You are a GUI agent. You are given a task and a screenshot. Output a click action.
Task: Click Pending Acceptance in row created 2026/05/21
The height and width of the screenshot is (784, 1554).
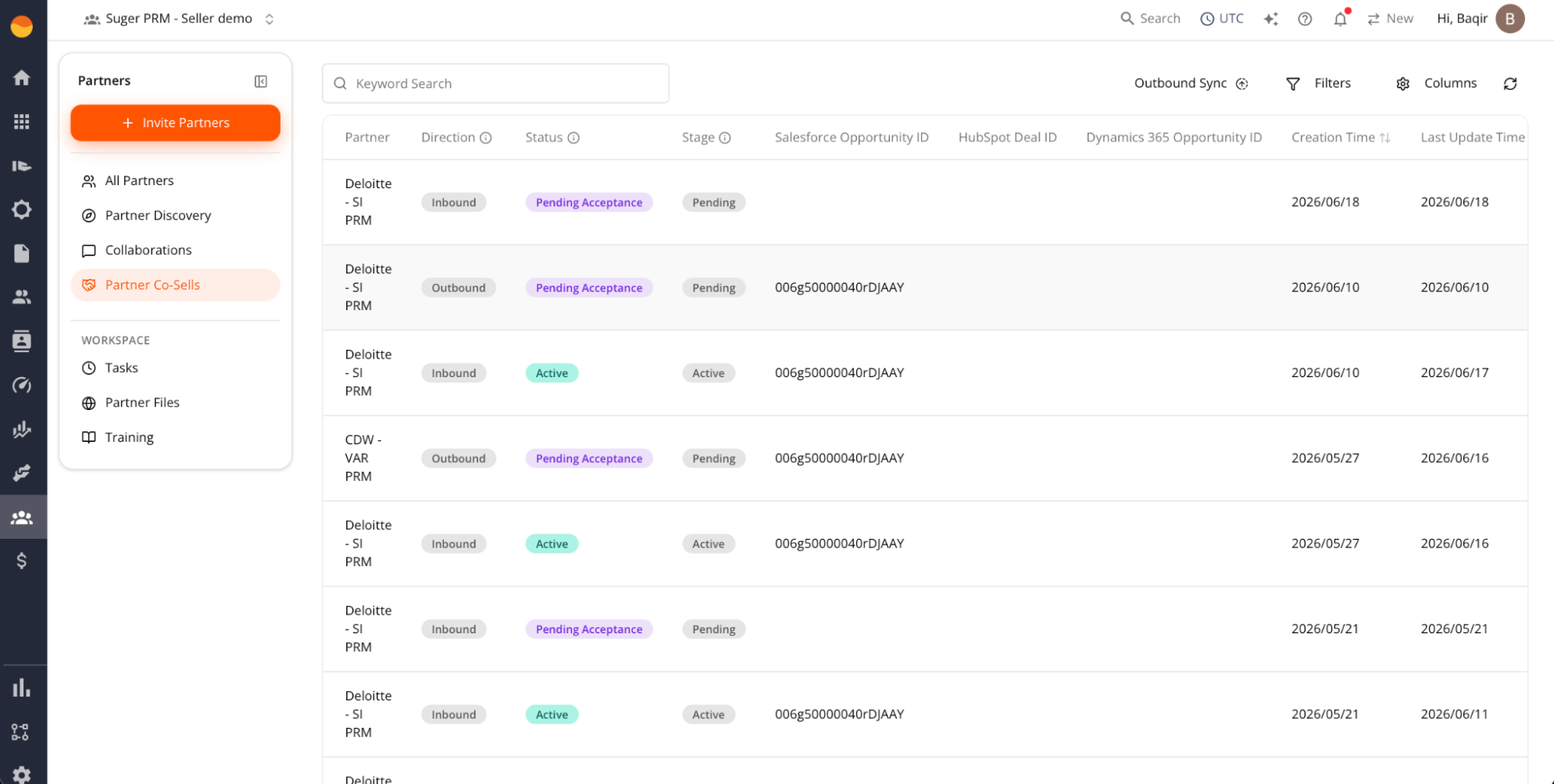point(589,629)
